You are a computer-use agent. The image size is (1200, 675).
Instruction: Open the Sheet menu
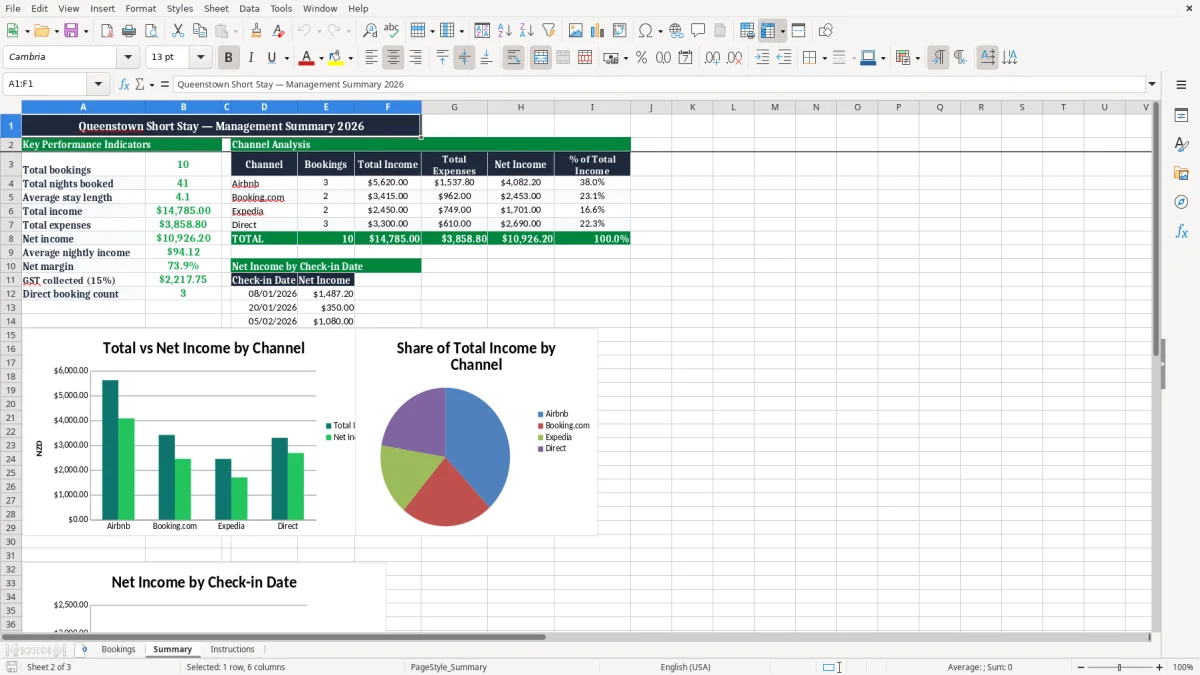click(x=216, y=8)
